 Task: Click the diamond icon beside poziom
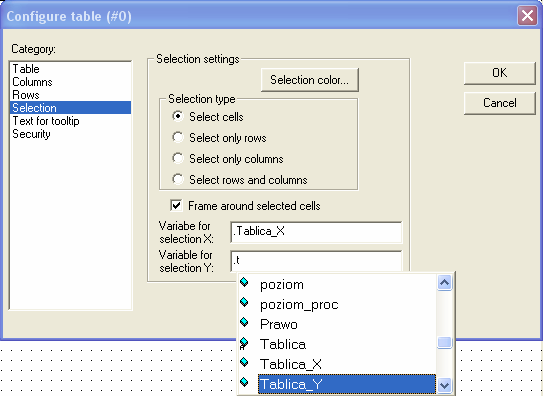coord(244,282)
